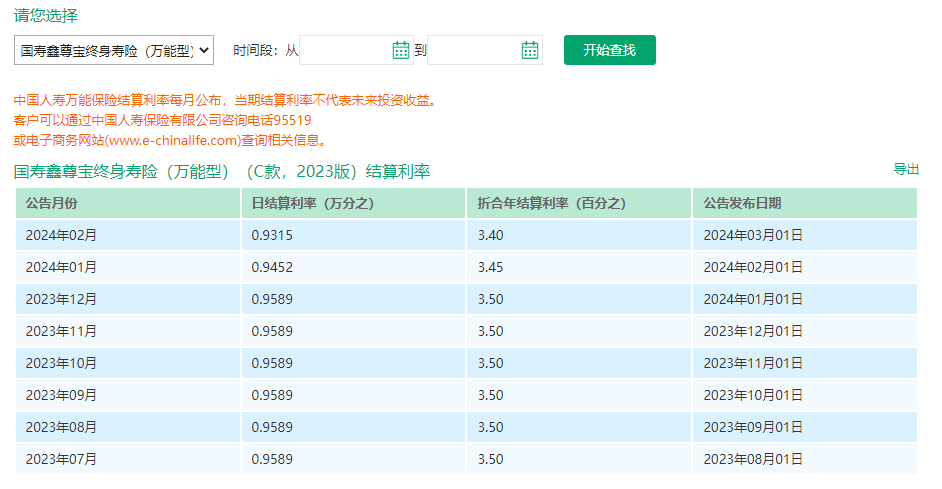Click the annual rate value 3.40
The height and width of the screenshot is (489, 942).
click(x=490, y=235)
